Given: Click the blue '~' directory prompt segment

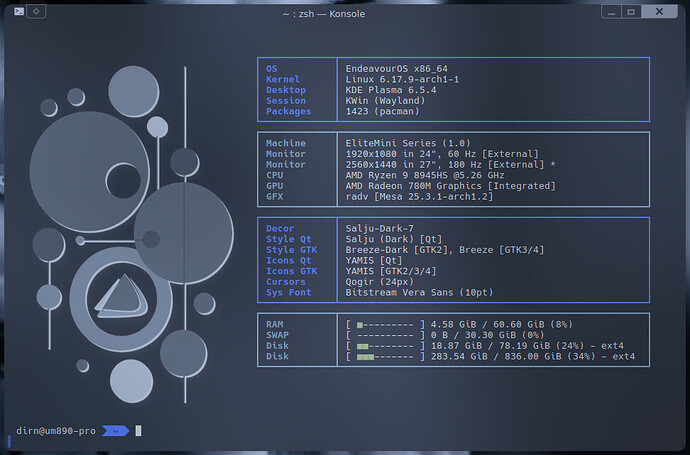Looking at the screenshot, I should click(x=115, y=431).
